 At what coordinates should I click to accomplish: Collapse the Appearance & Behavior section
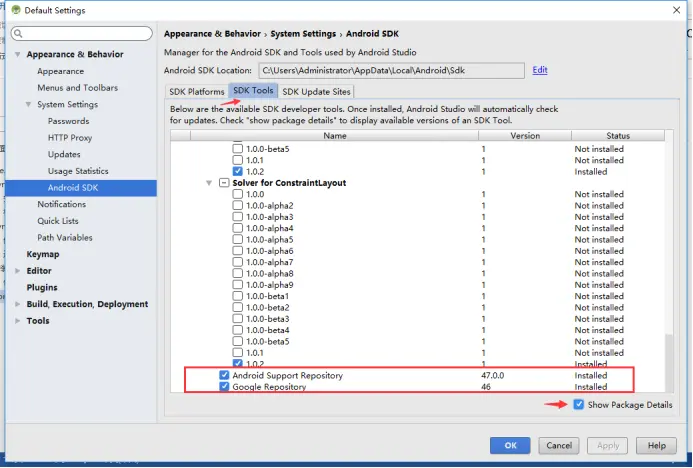(x=18, y=54)
